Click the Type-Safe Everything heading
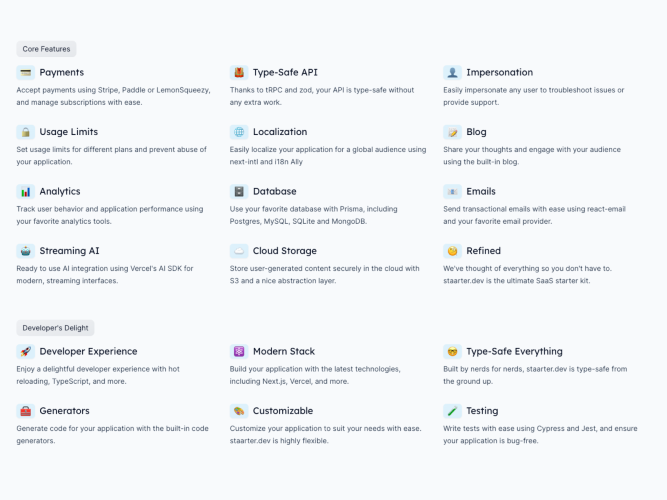This screenshot has height=500, width=667. pyautogui.click(x=514, y=351)
